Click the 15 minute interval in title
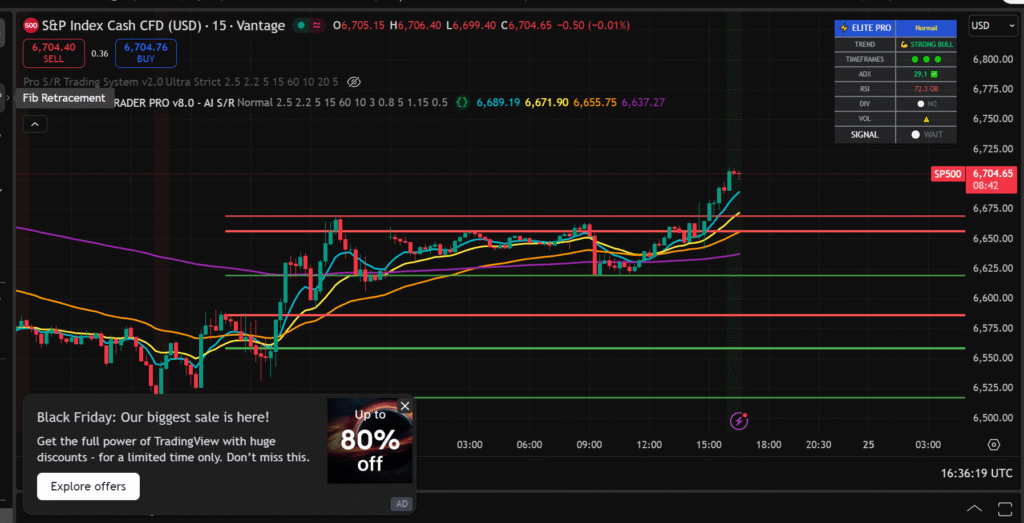 click(x=216, y=25)
